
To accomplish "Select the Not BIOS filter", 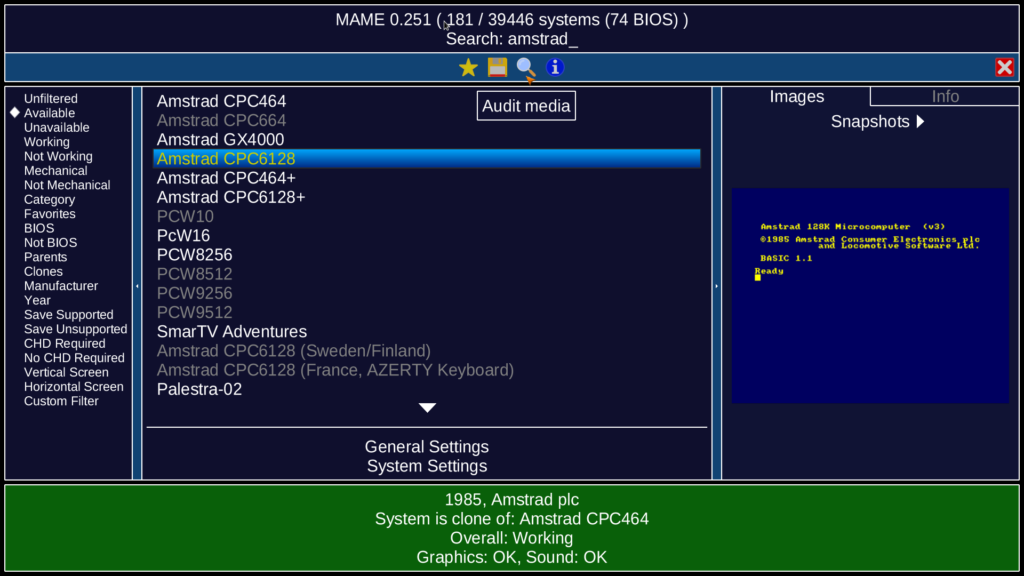I will [x=50, y=242].
